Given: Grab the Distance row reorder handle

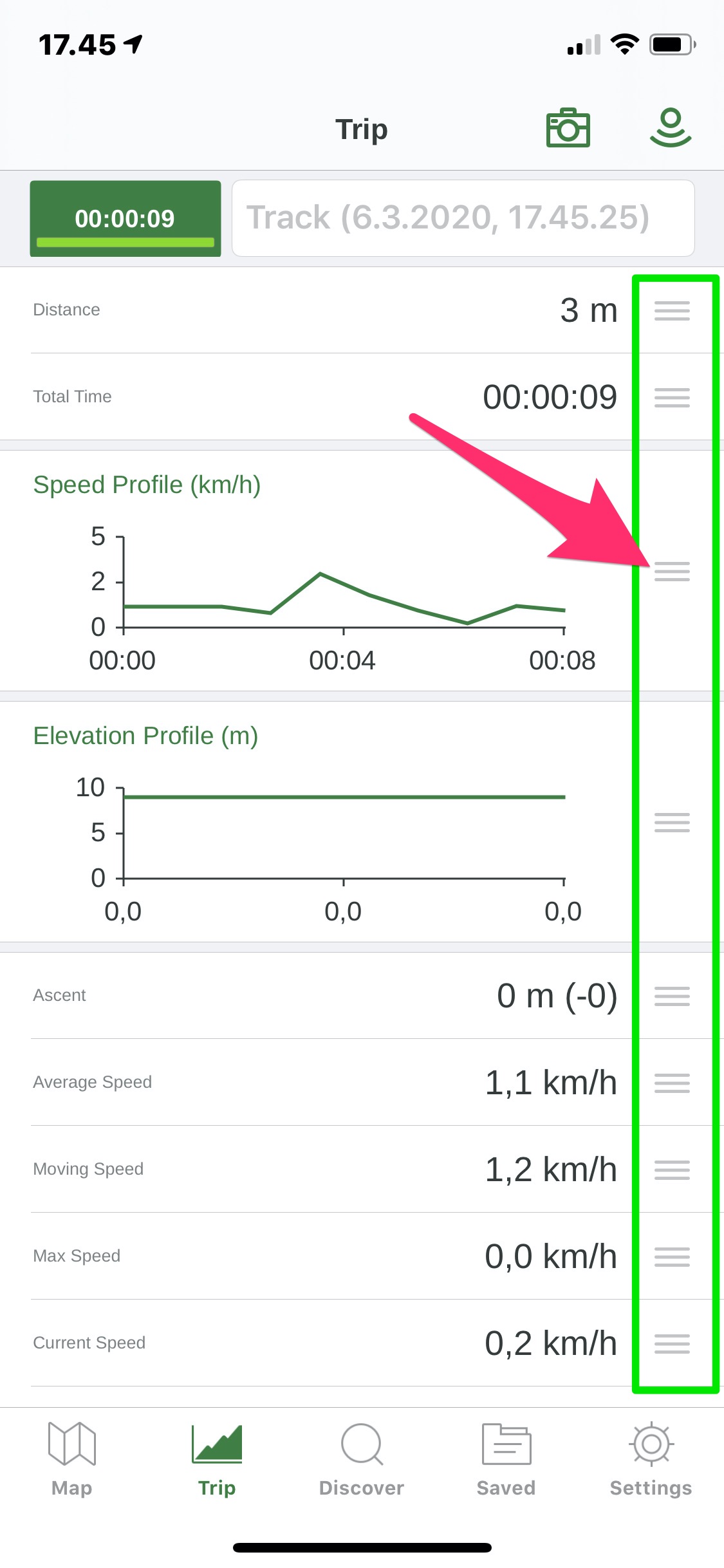Looking at the screenshot, I should [672, 310].
